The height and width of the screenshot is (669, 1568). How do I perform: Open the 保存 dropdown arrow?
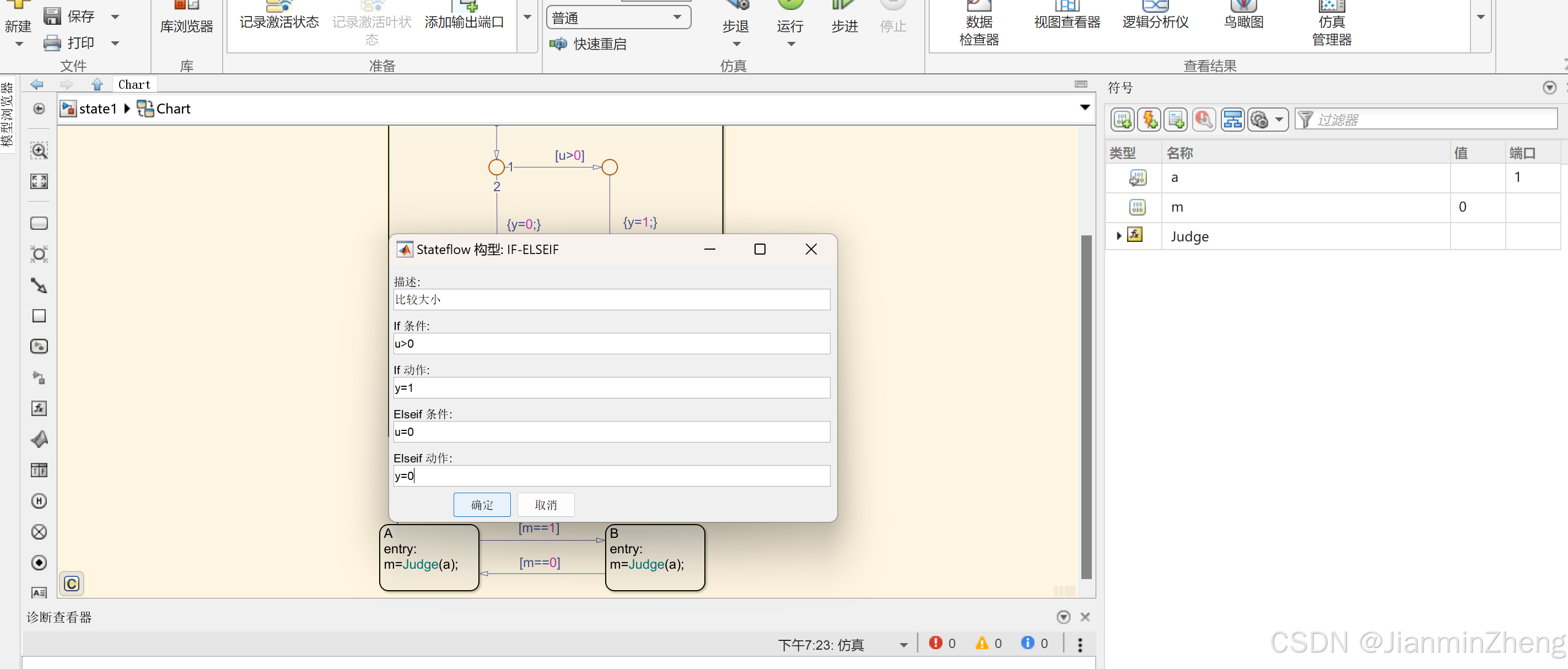[x=115, y=17]
